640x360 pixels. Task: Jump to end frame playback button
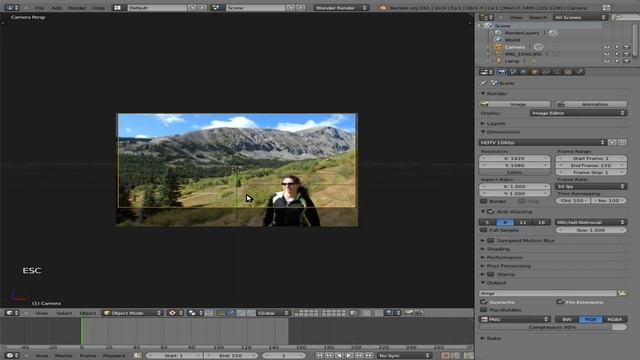369,356
